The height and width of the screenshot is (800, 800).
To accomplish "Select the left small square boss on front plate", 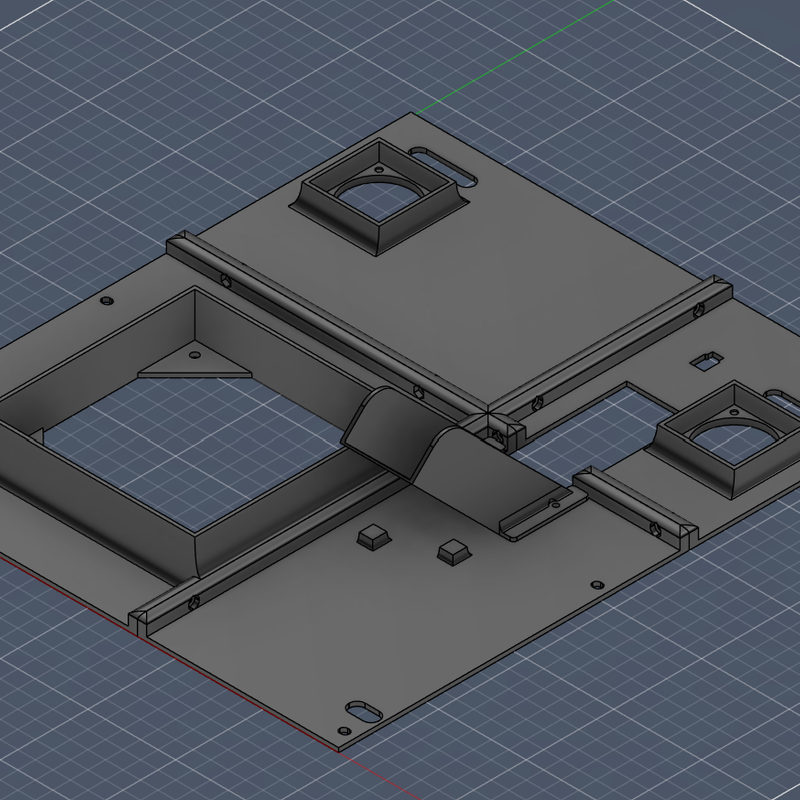I will pos(374,538).
